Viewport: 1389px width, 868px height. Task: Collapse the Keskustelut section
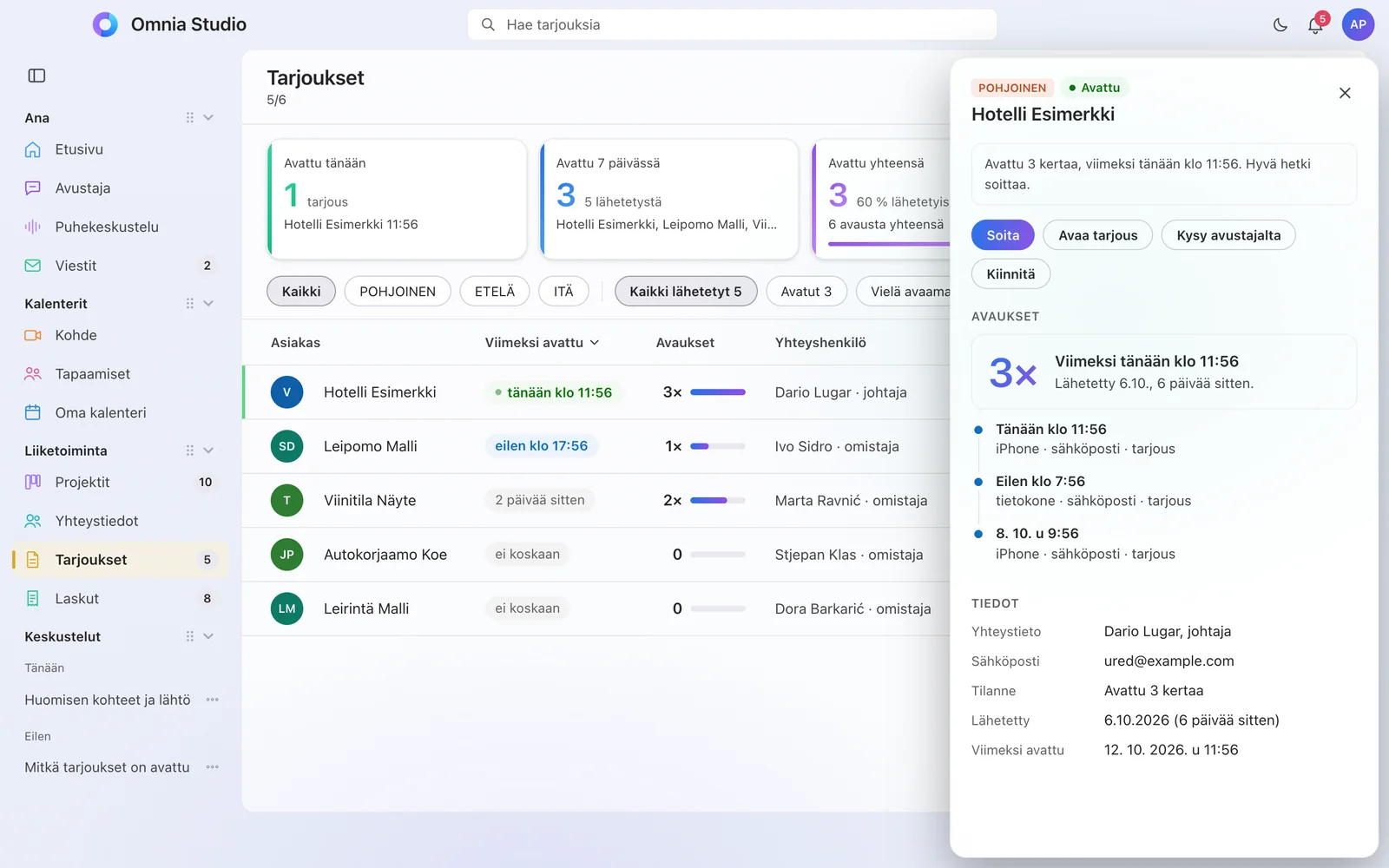pyautogui.click(x=208, y=636)
